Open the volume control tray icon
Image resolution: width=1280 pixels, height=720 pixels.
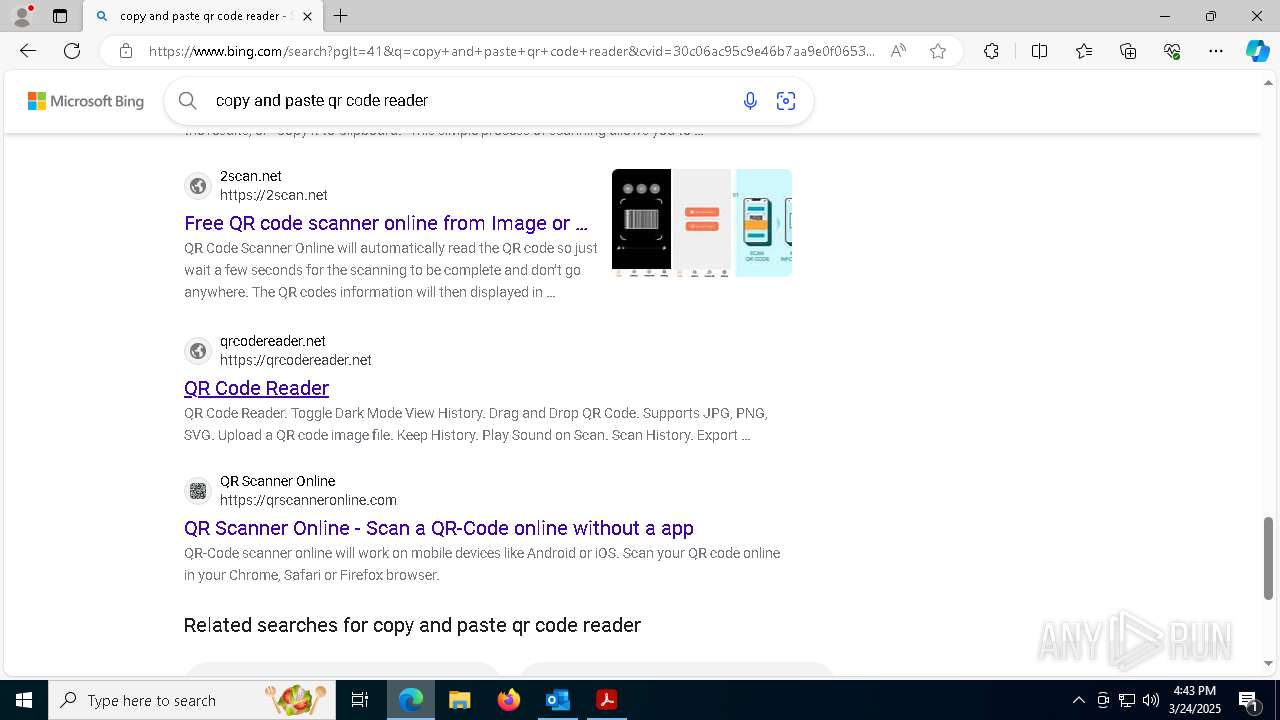[x=1151, y=700]
